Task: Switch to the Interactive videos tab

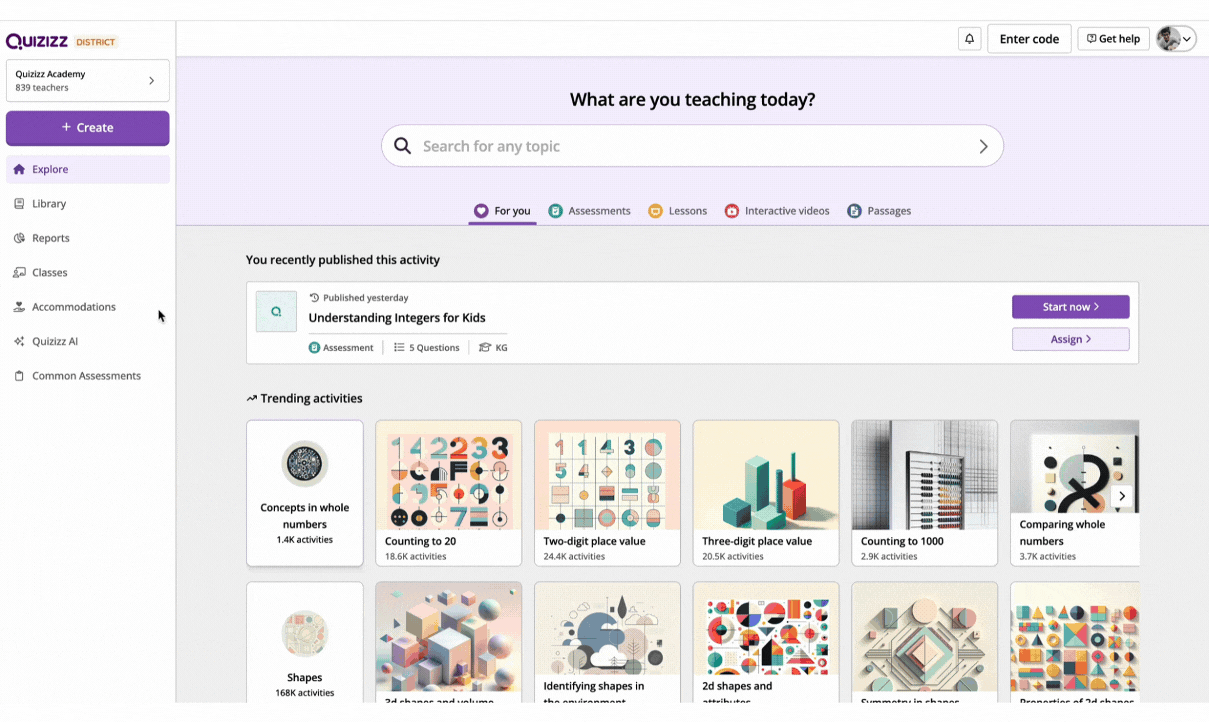Action: point(777,211)
